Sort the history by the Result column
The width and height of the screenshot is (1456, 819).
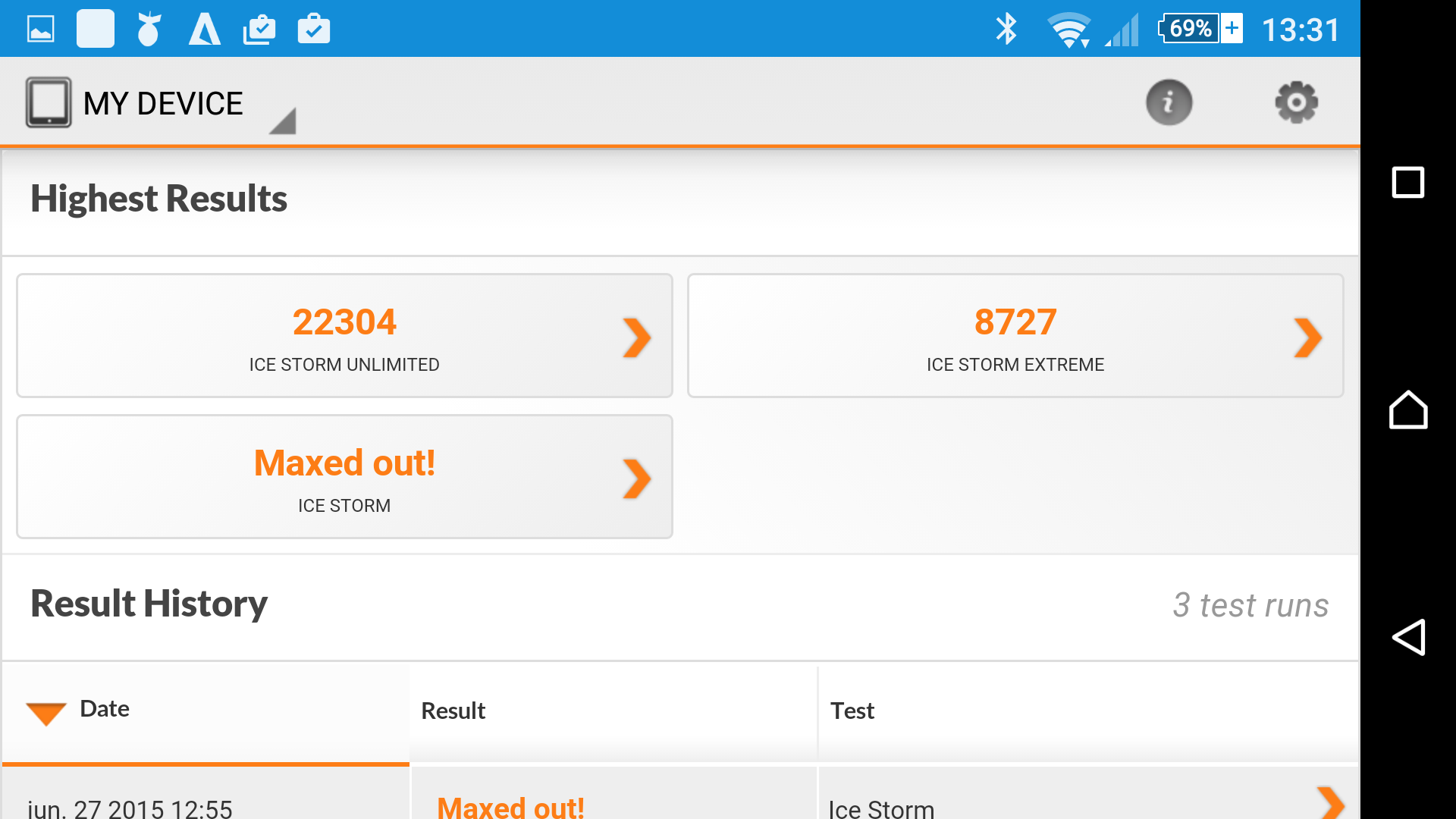pyautogui.click(x=613, y=711)
